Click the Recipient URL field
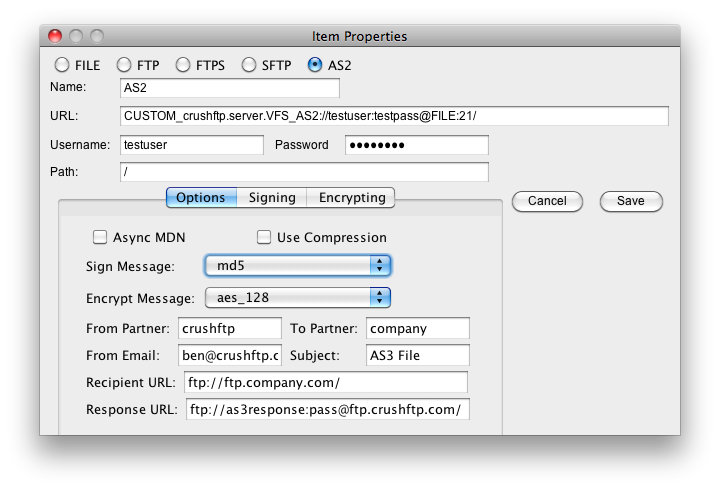The width and height of the screenshot is (720, 490). [326, 383]
